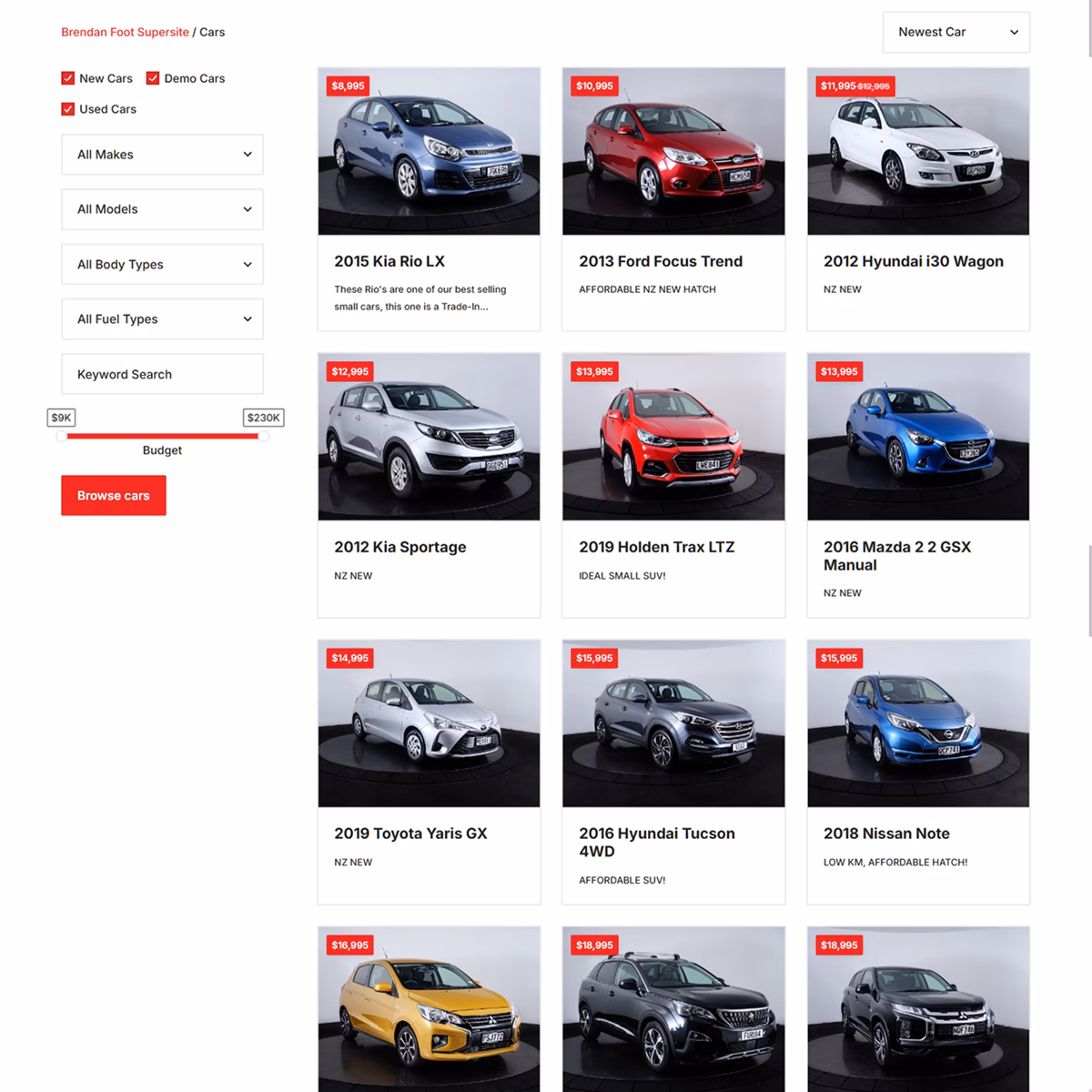
Task: Uncheck the New Cars checkbox
Action: (68, 78)
